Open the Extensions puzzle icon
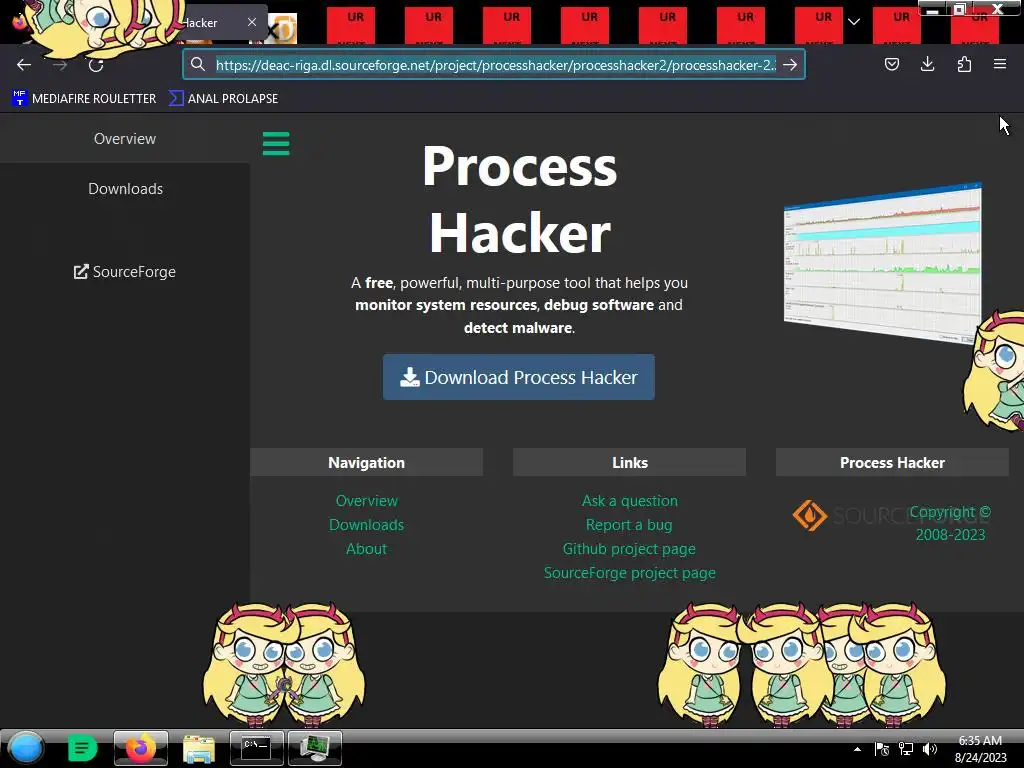 [x=964, y=64]
